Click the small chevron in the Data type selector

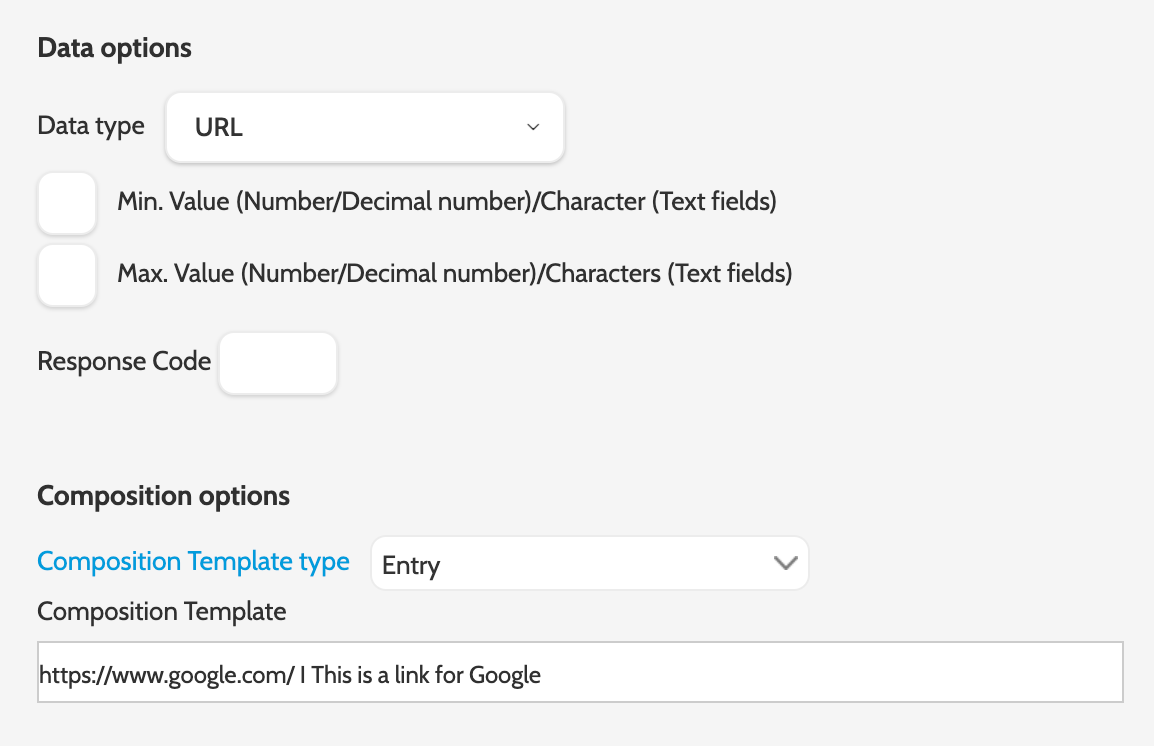pos(533,128)
